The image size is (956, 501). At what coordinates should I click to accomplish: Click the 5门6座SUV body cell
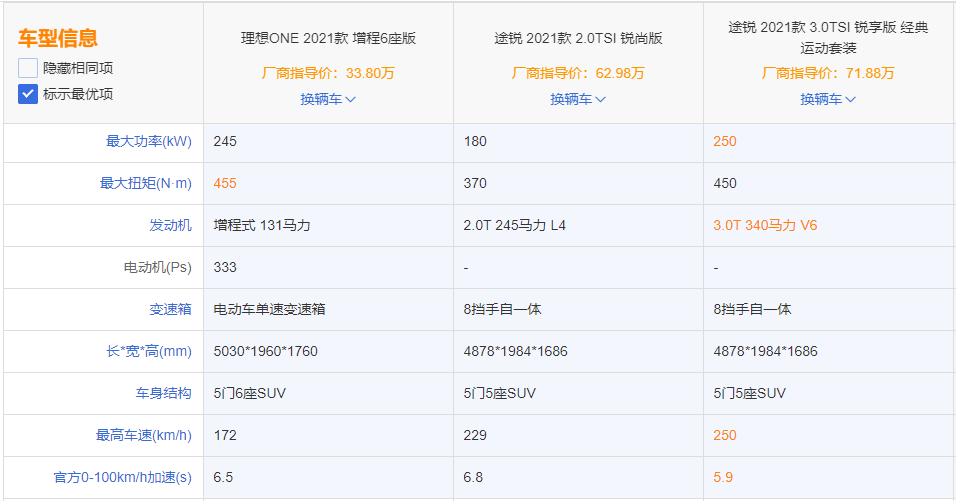click(x=249, y=394)
